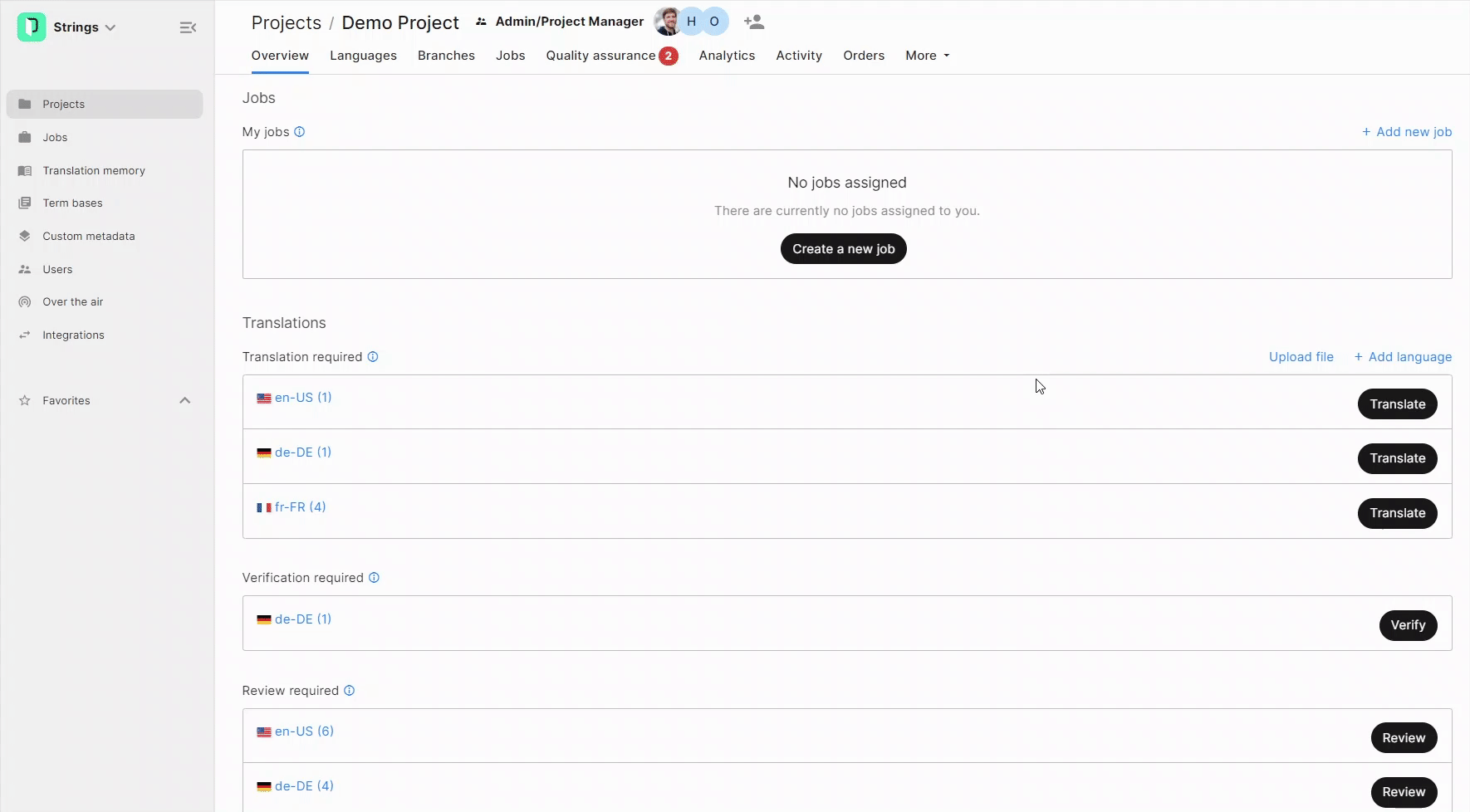The image size is (1470, 812).
Task: Switch to the Languages tab
Action: click(363, 56)
